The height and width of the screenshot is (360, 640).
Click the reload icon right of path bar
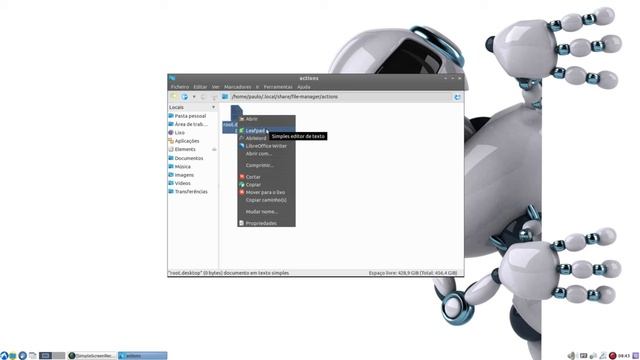457,97
